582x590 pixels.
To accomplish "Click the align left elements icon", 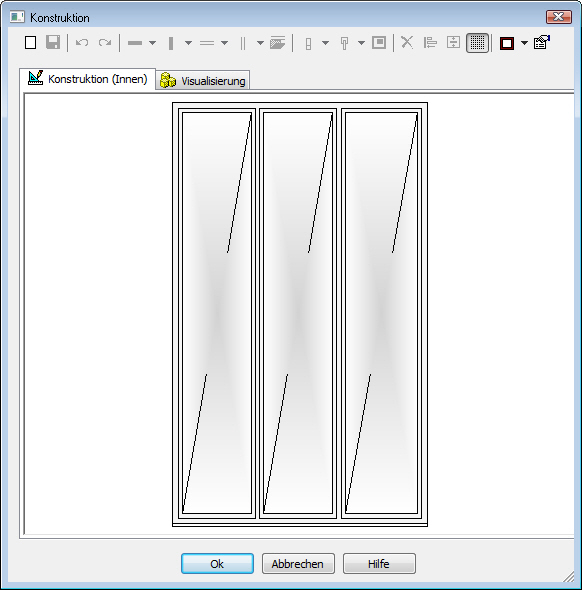I will pyautogui.click(x=430, y=43).
